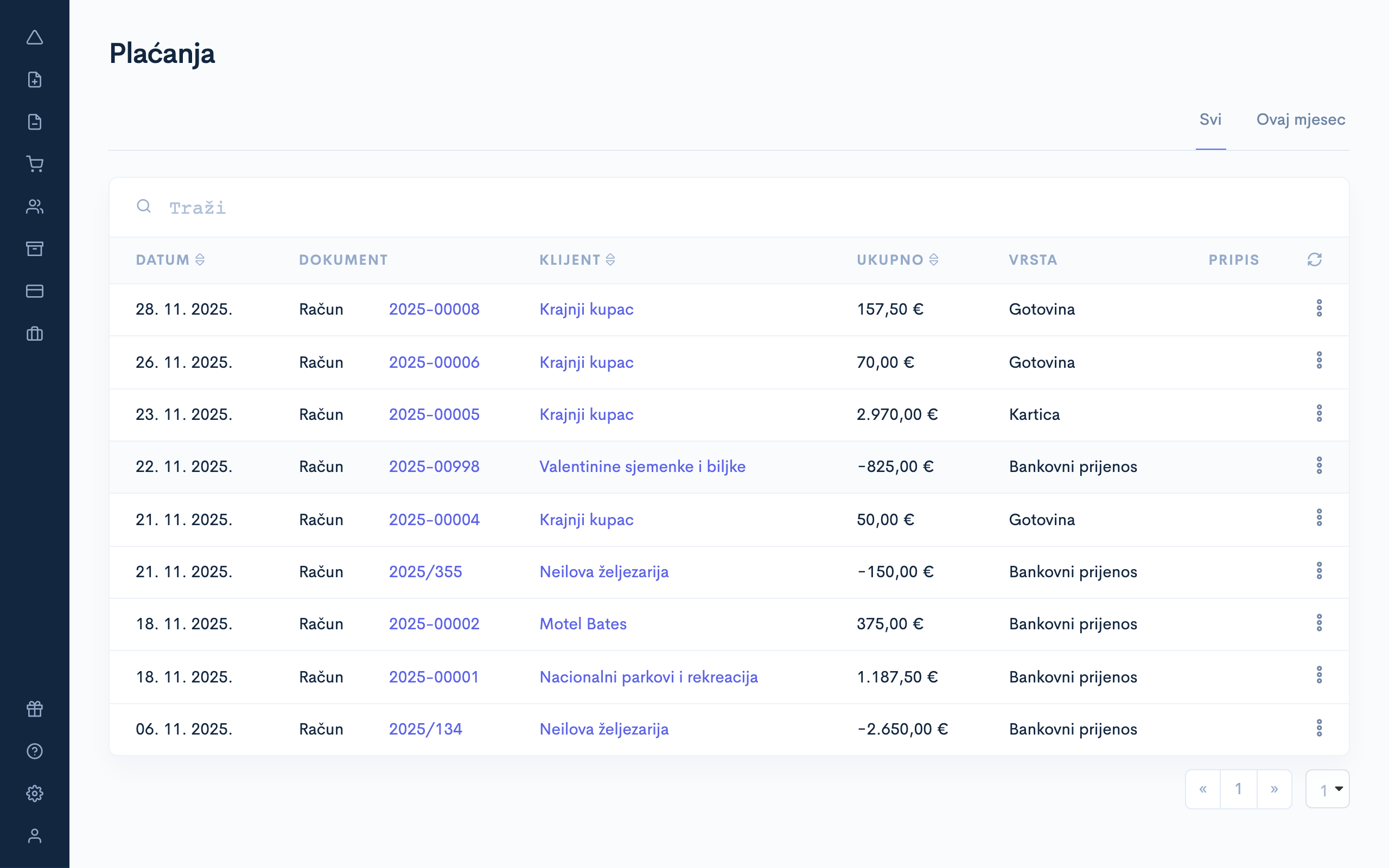This screenshot has width=1389, height=868.
Task: Open the document-with-minus icon in sidebar
Action: [34, 122]
